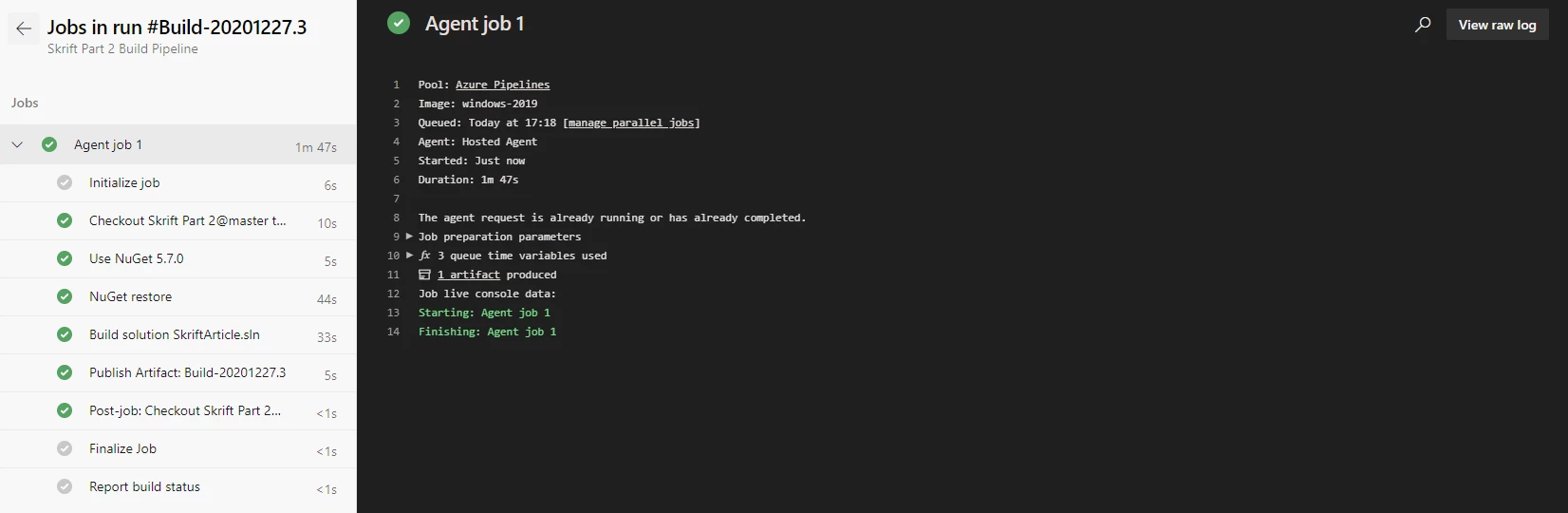
Task: Click the gray status icon for Finalize Job
Action: (65, 448)
